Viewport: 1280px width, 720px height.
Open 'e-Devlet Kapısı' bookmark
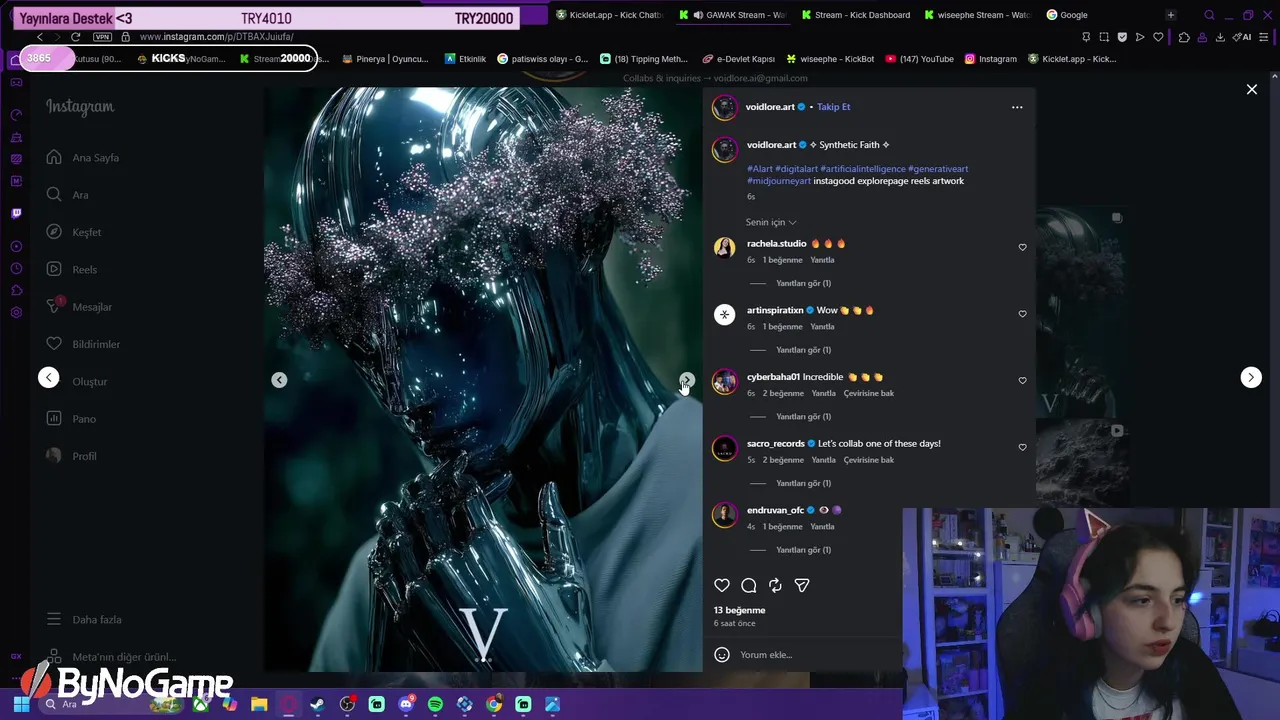click(739, 59)
